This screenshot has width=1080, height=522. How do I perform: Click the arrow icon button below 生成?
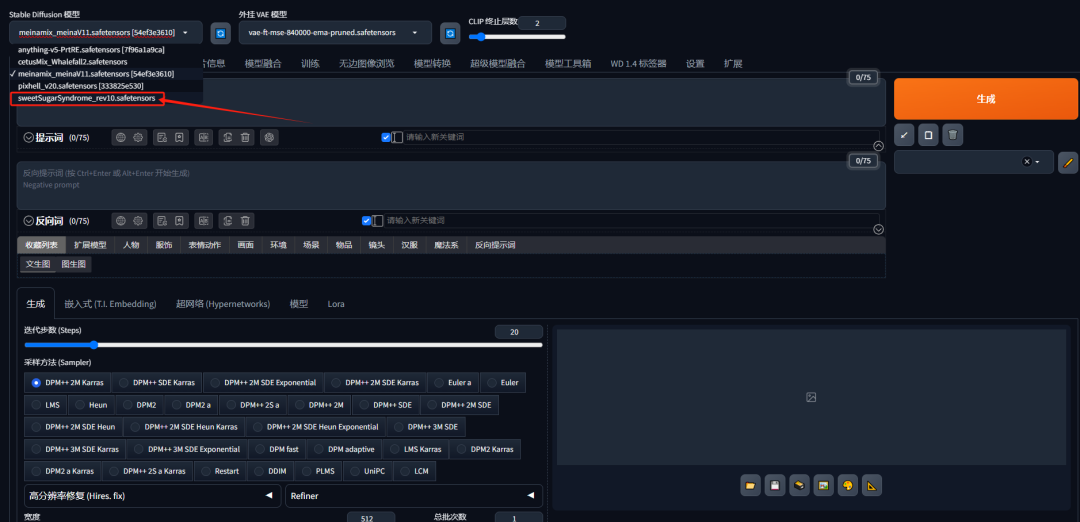pos(904,135)
